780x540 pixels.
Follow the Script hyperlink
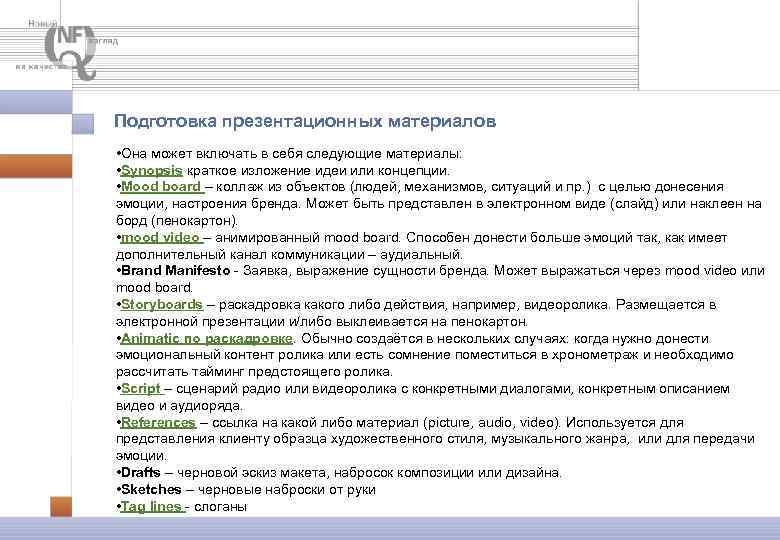142,389
